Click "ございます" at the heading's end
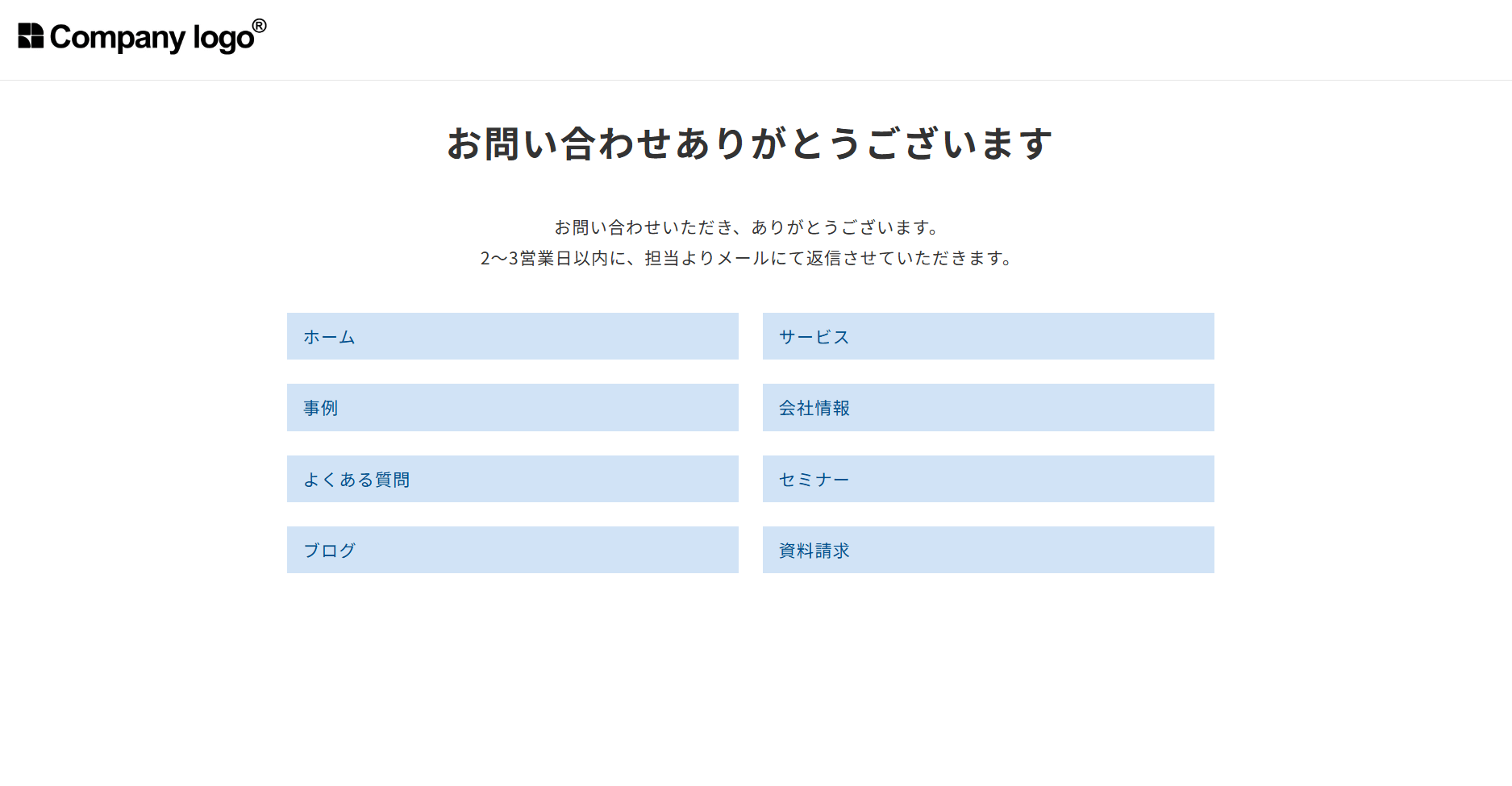The width and height of the screenshot is (1512, 786). coord(960,144)
